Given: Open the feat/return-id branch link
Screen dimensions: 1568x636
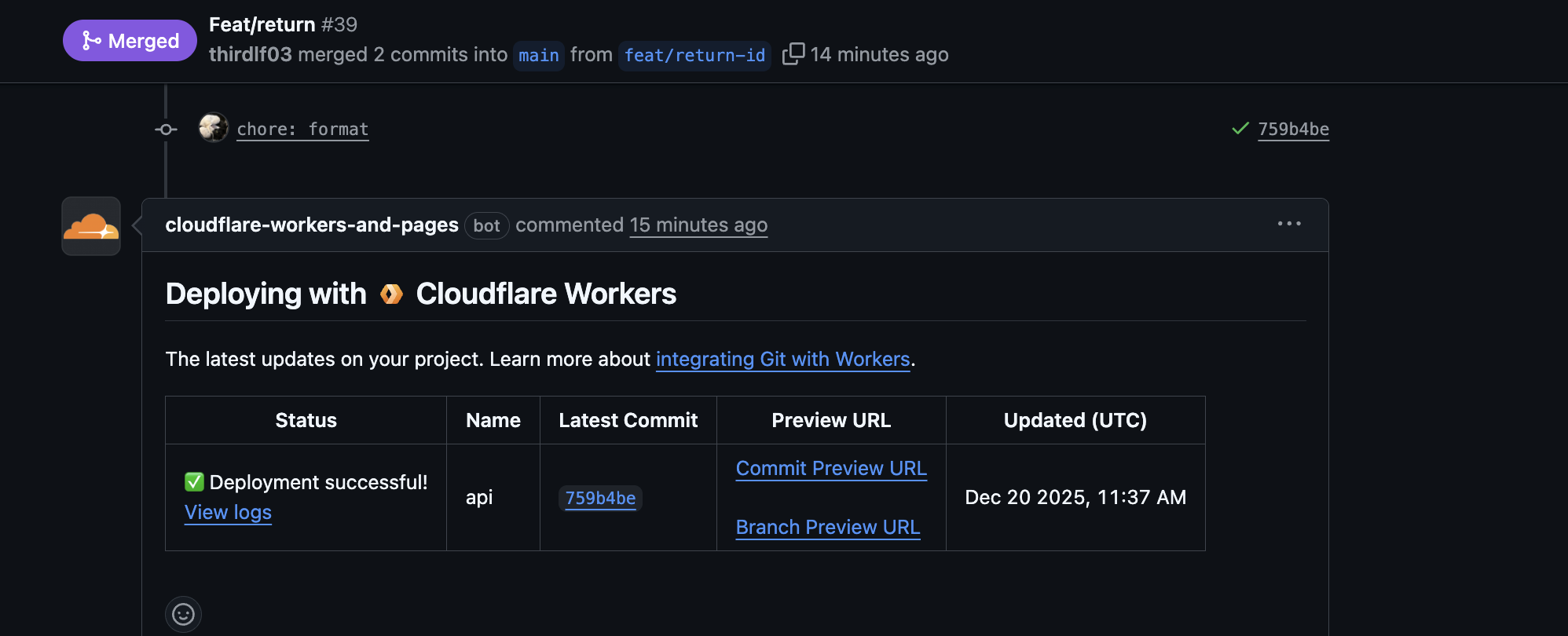Looking at the screenshot, I should [694, 56].
